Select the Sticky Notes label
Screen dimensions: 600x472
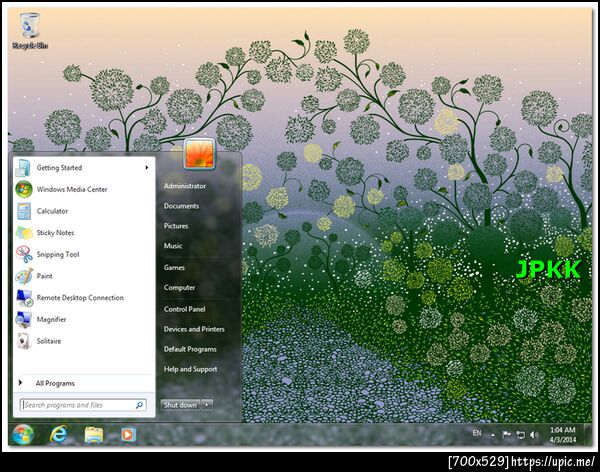click(55, 233)
